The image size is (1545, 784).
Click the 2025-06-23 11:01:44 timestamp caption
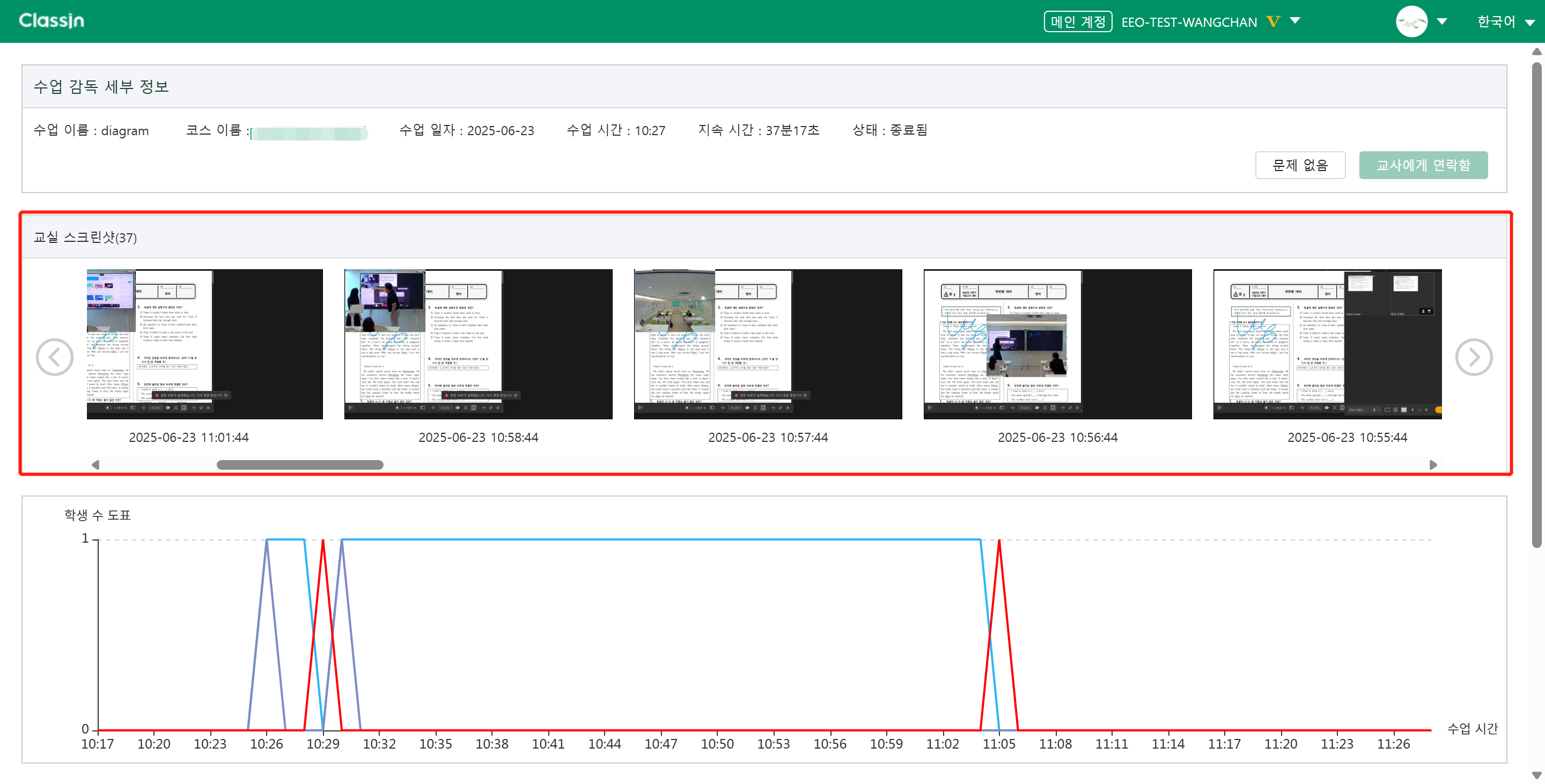(x=189, y=438)
